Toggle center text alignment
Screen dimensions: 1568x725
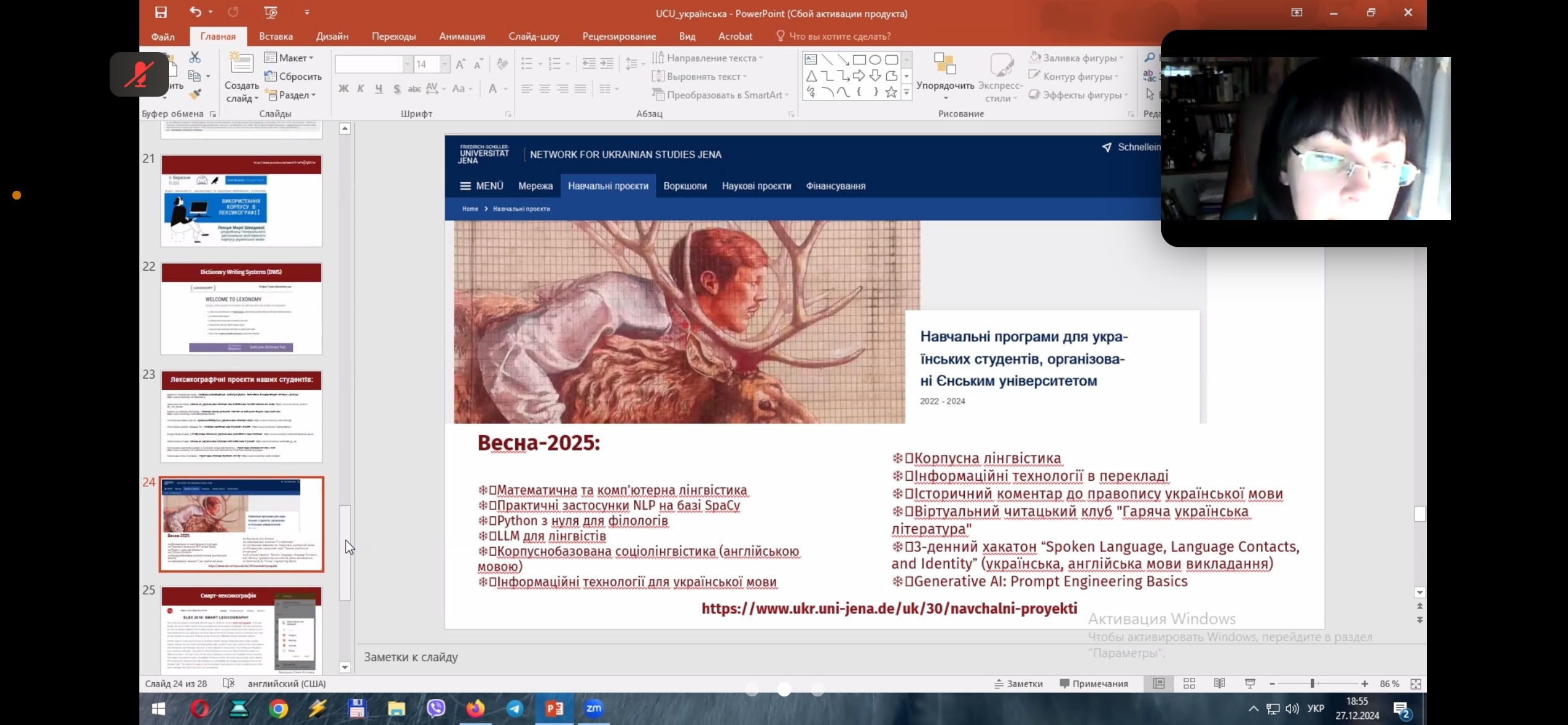click(x=545, y=89)
